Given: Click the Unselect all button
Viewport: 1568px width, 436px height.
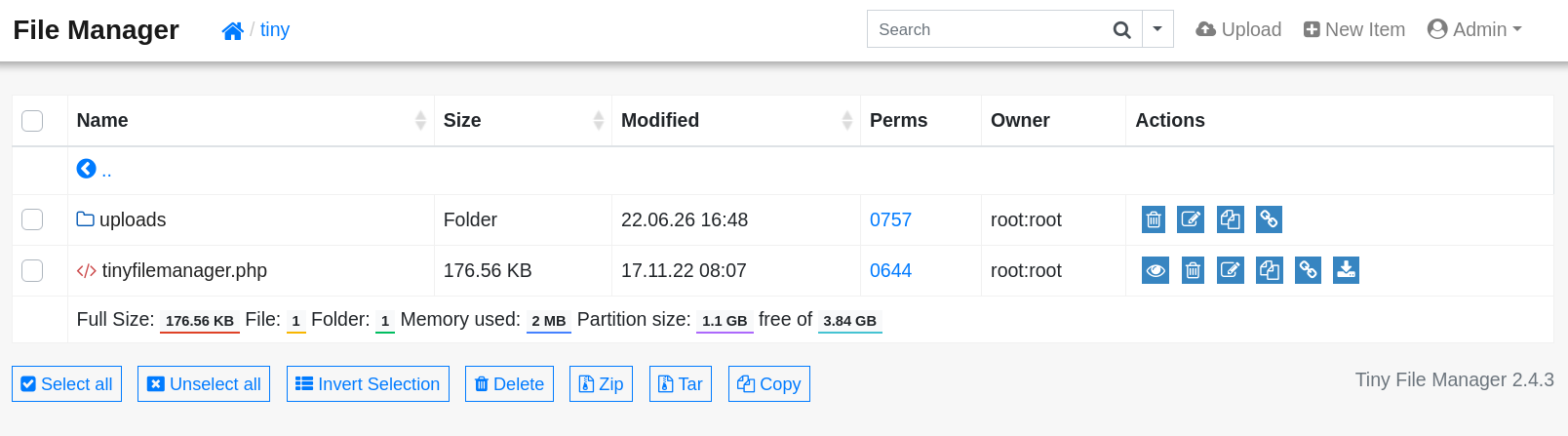Looking at the screenshot, I should pos(204,383).
